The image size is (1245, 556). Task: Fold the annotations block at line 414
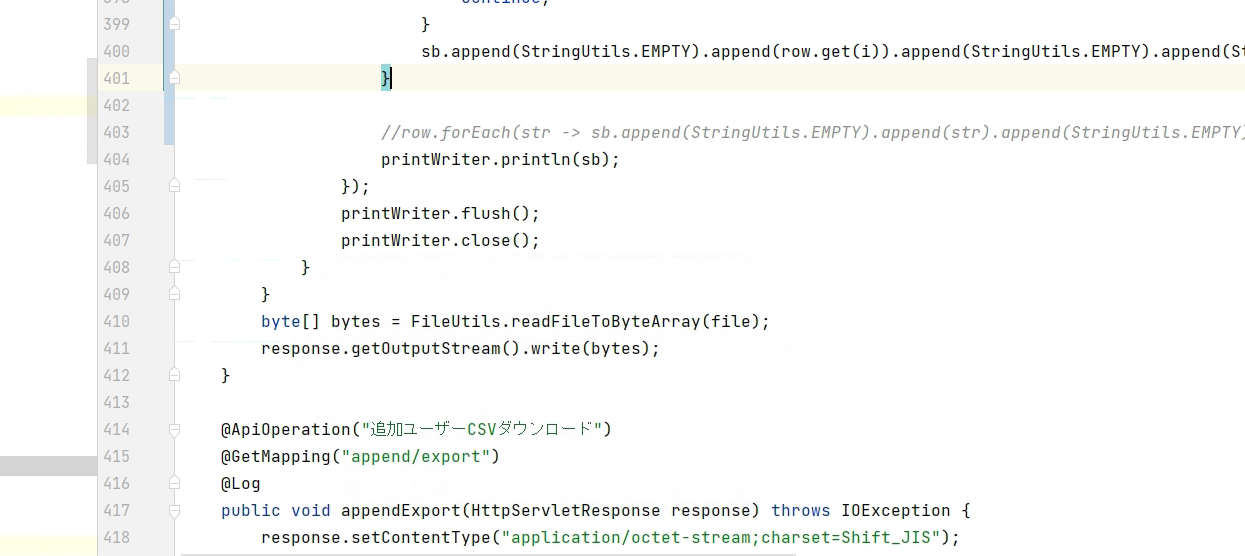tap(174, 429)
